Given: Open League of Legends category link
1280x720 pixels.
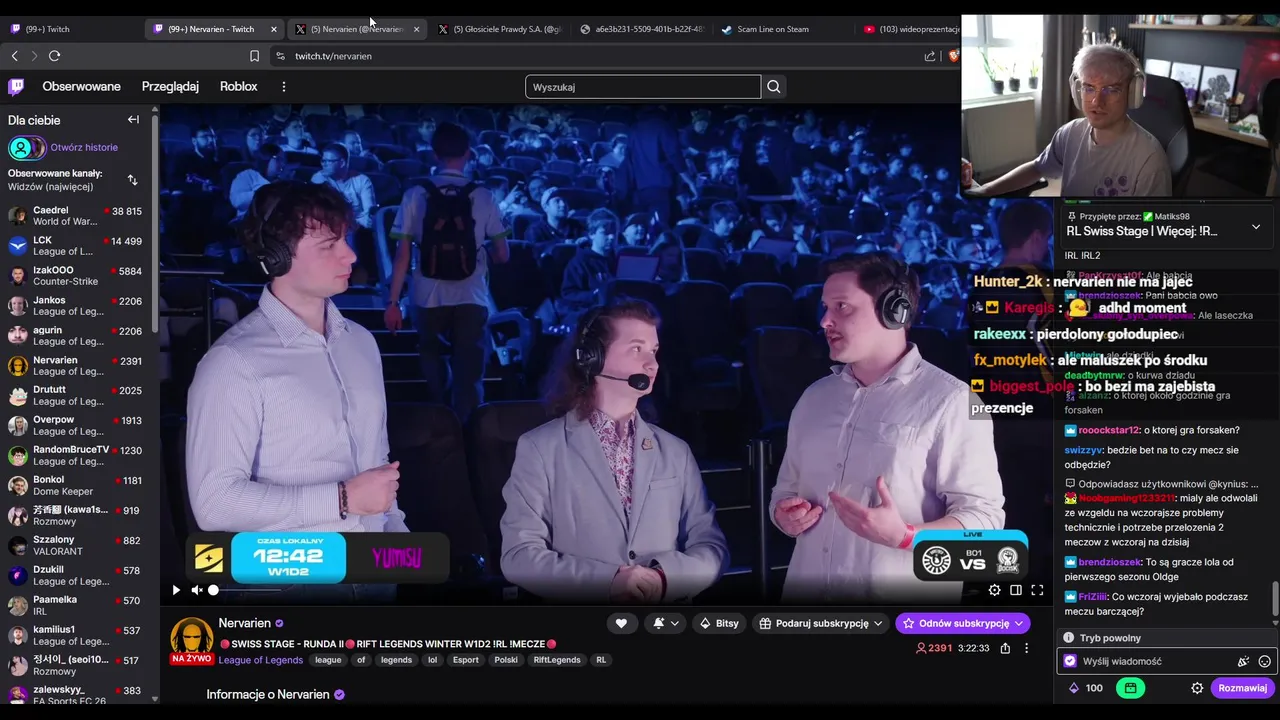Looking at the screenshot, I should tap(261, 660).
